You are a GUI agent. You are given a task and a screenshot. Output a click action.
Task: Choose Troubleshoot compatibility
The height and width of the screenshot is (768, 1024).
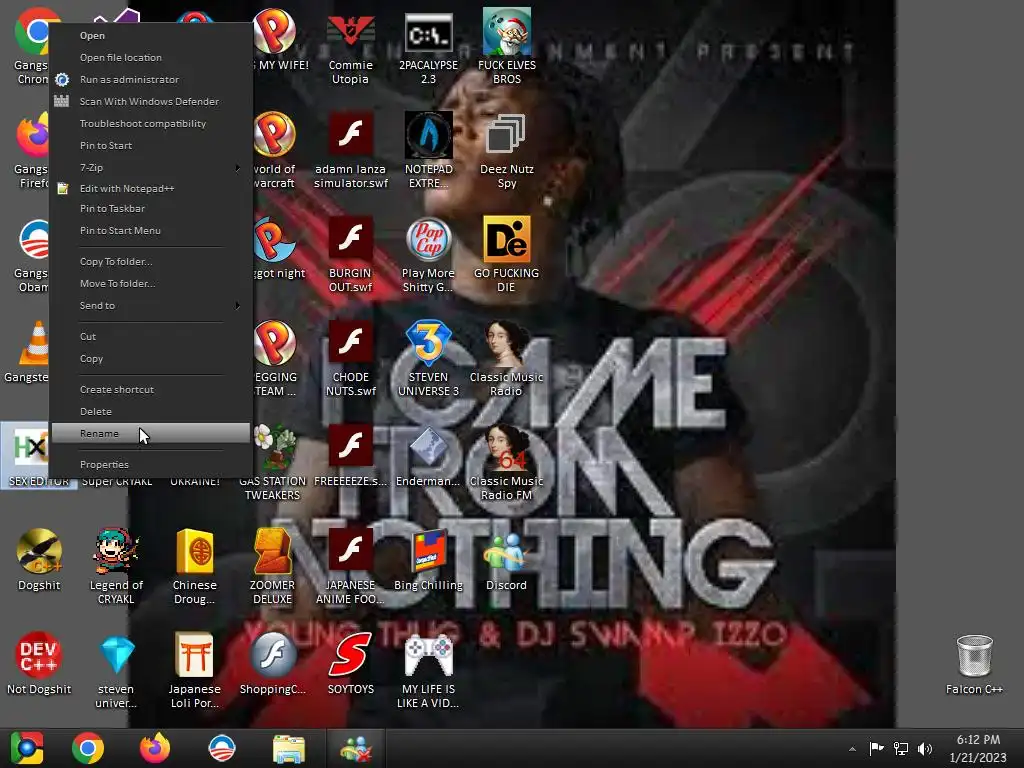click(x=151, y=123)
